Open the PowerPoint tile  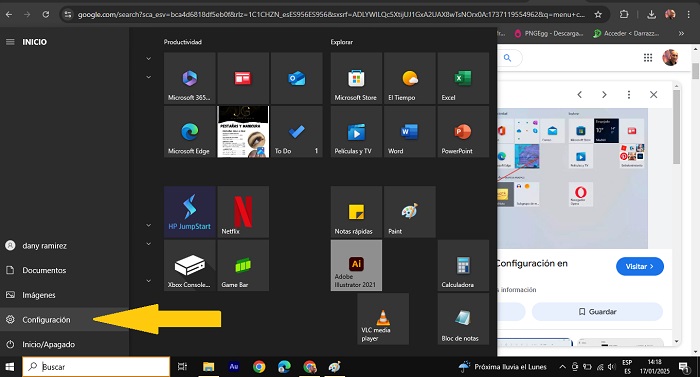click(x=463, y=132)
